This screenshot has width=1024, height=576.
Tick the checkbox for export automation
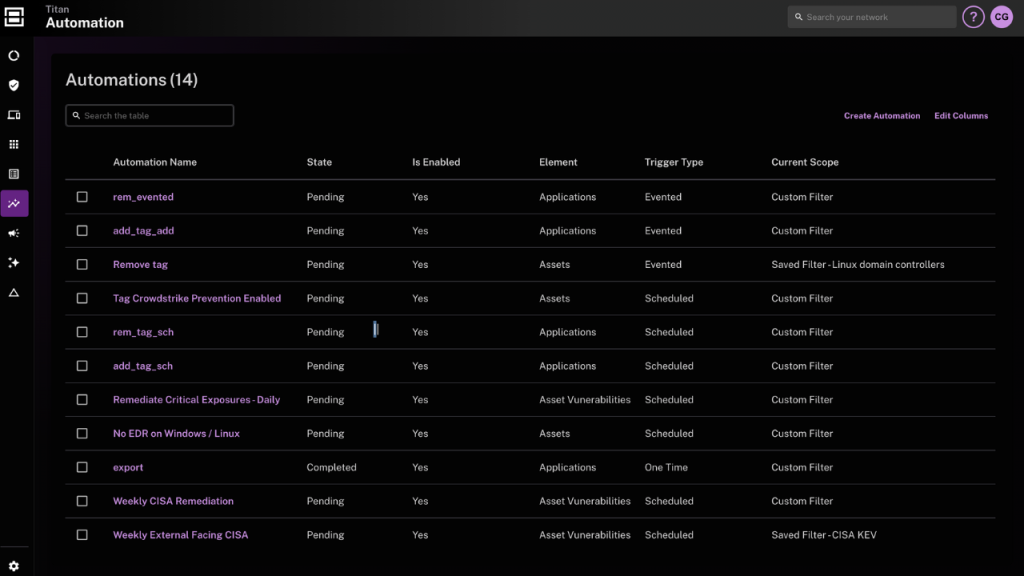coord(82,468)
